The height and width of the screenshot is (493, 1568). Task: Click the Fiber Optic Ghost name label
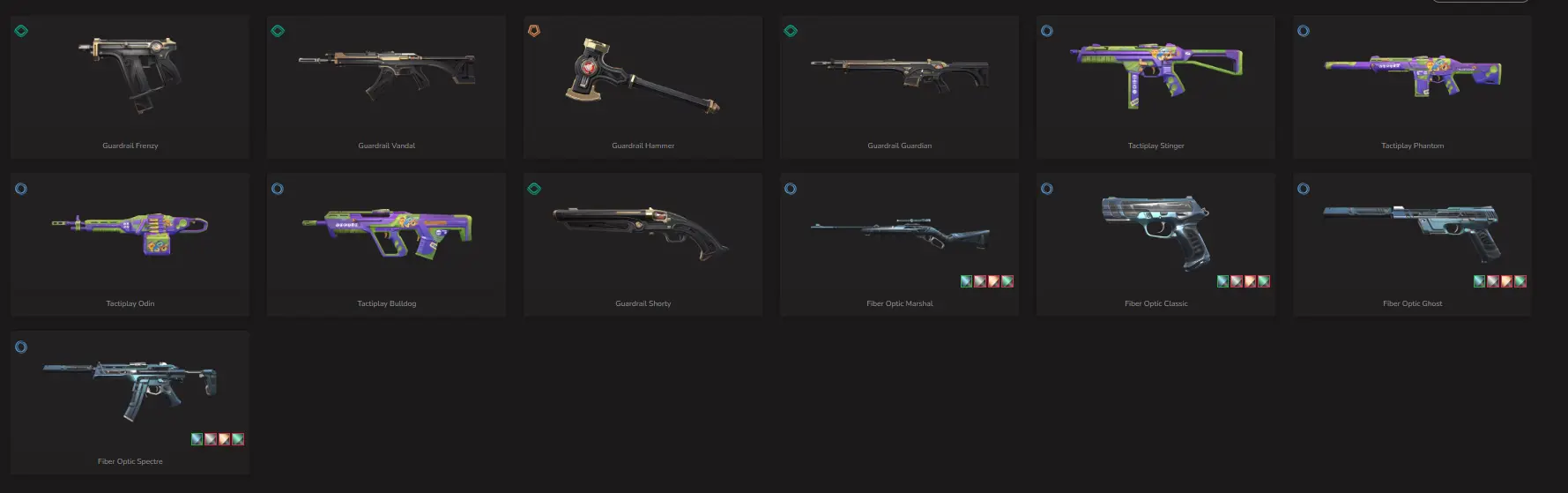[x=1412, y=303]
